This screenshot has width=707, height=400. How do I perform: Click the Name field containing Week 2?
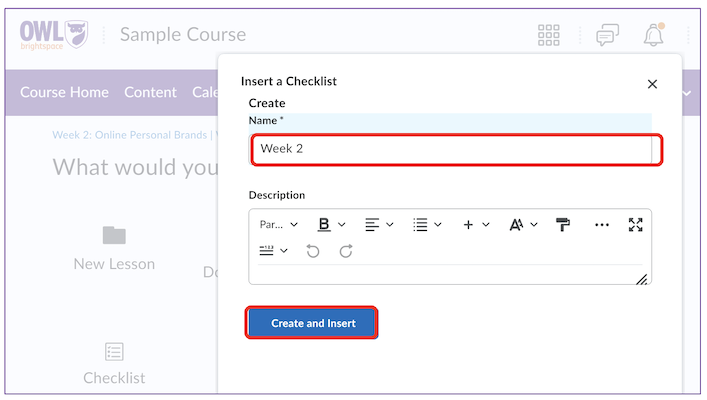pyautogui.click(x=455, y=149)
